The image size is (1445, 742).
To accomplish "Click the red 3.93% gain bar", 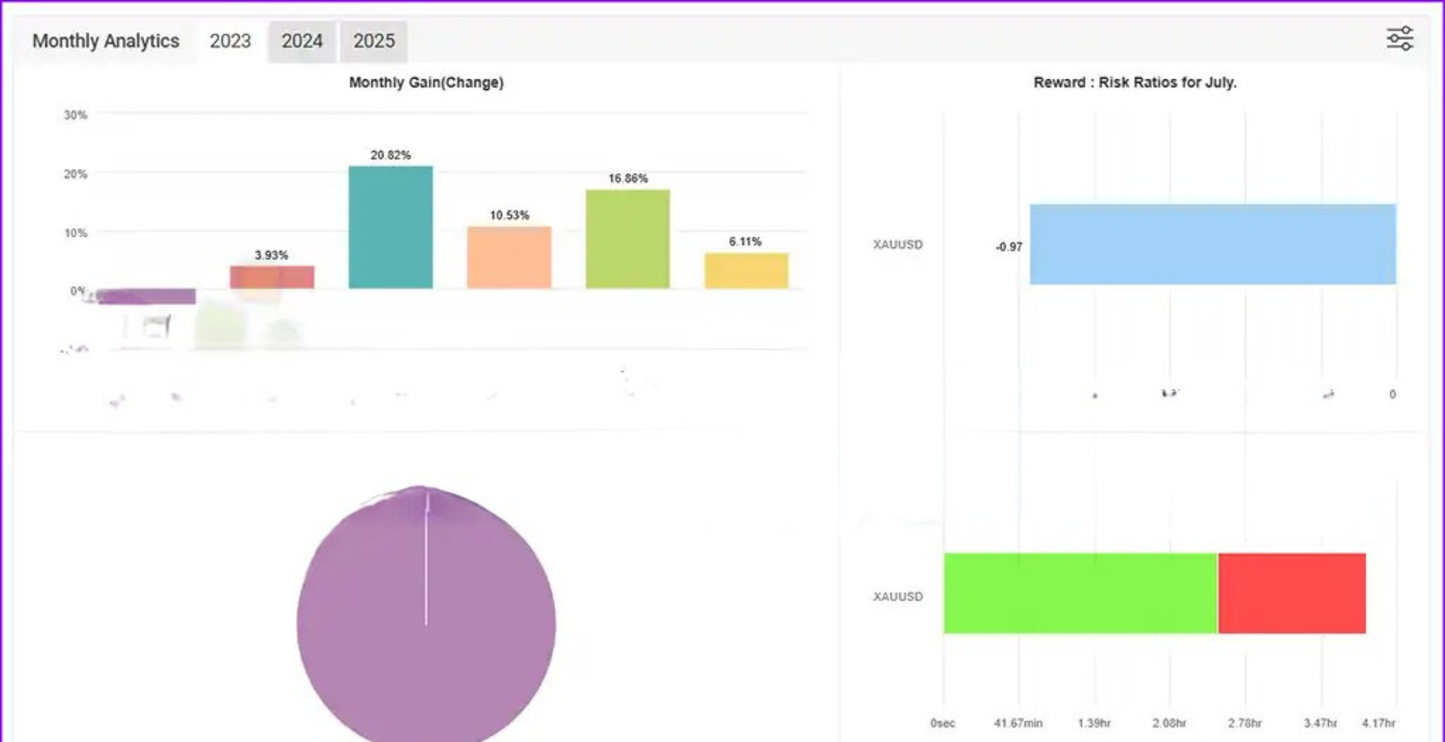I will coord(272,277).
